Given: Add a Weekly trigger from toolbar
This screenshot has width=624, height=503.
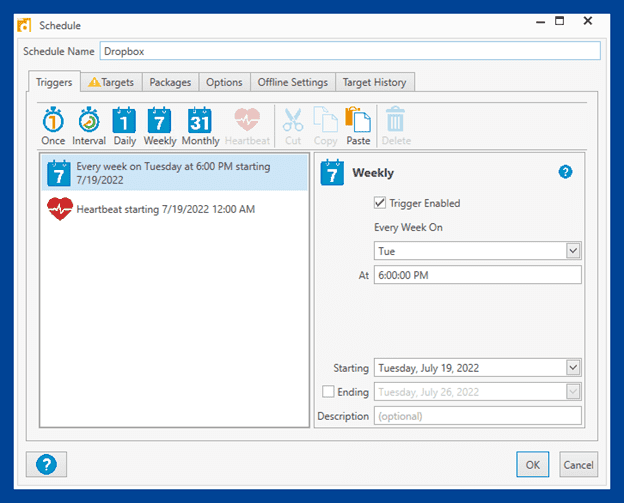Looking at the screenshot, I should [x=160, y=126].
